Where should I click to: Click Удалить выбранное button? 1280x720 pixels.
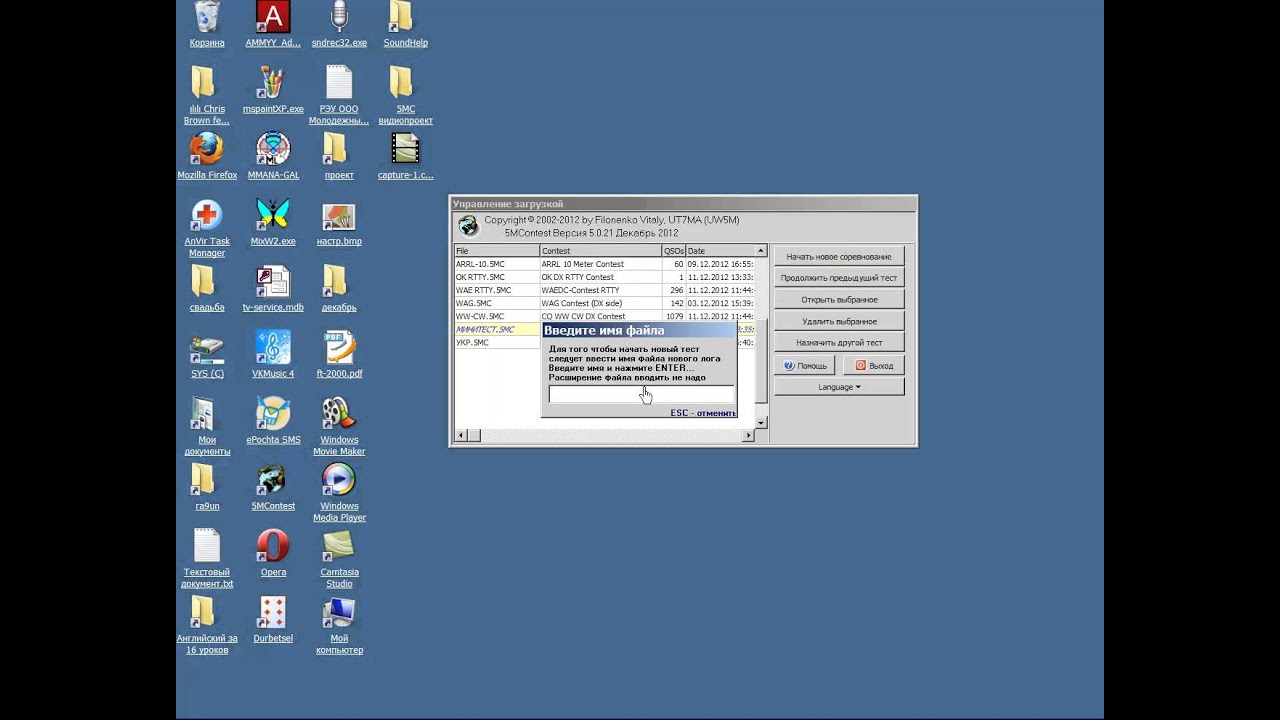tap(839, 322)
